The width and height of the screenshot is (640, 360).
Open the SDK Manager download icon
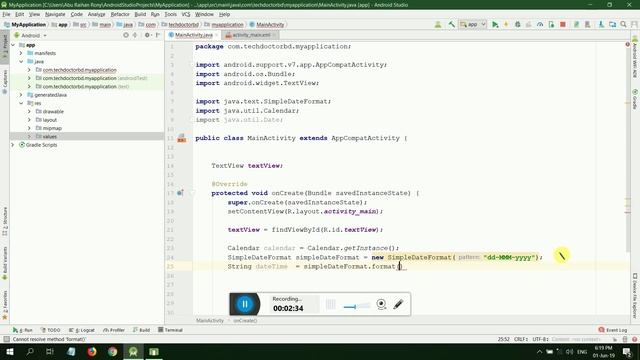601,24
